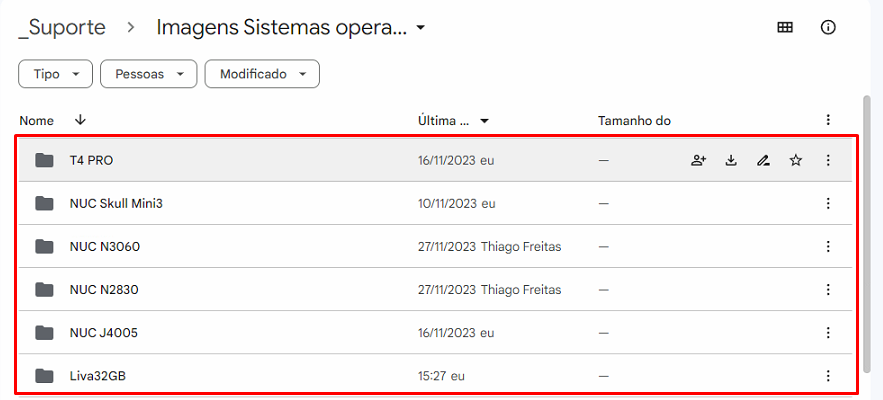The image size is (883, 400).
Task: Open more actions for NUC Skull Mini3
Action: point(828,203)
